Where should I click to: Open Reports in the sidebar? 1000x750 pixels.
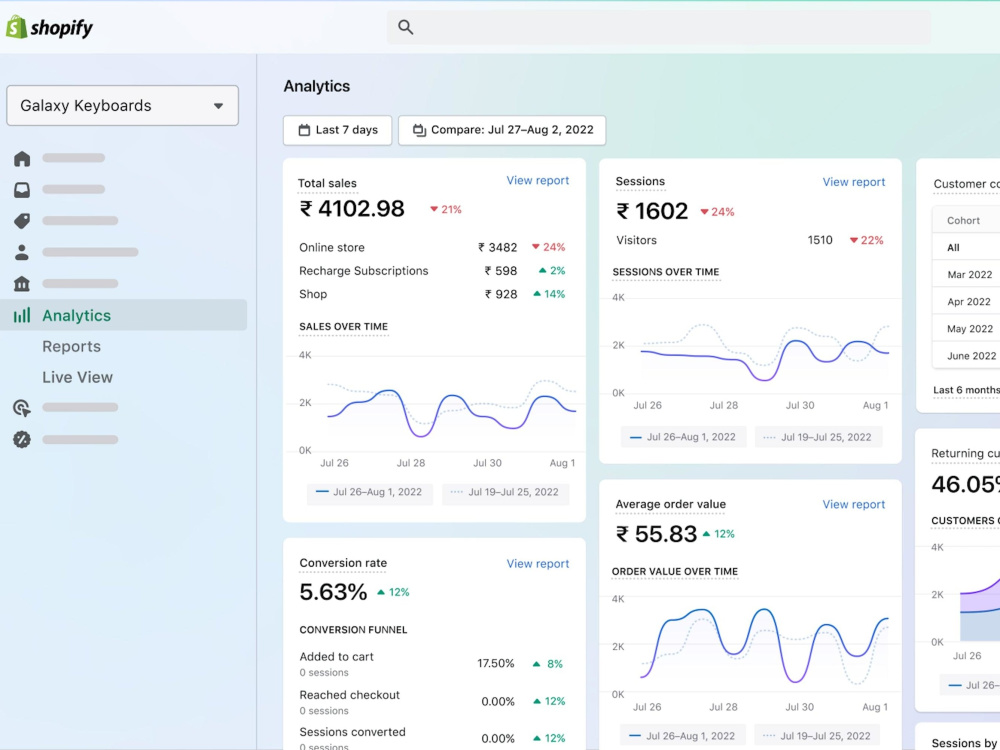click(x=71, y=346)
